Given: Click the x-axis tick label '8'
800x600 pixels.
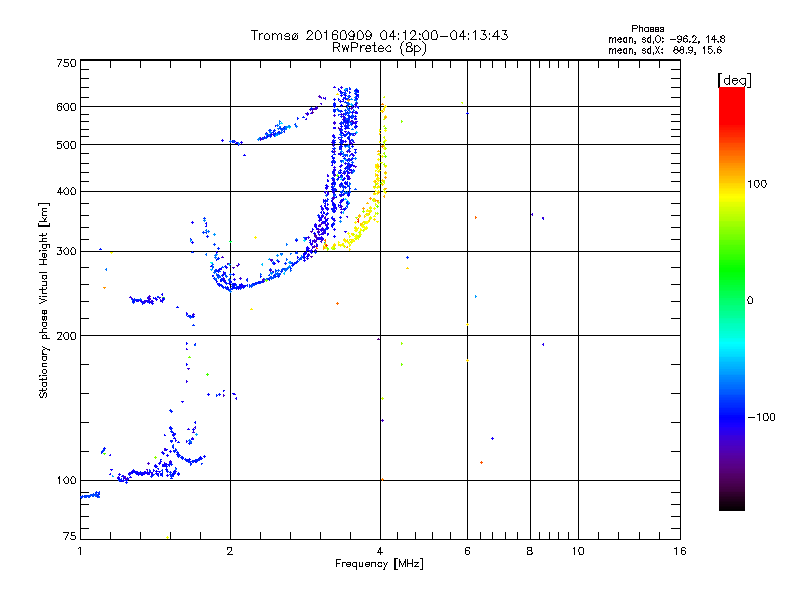Looking at the screenshot, I should pyautogui.click(x=530, y=551).
